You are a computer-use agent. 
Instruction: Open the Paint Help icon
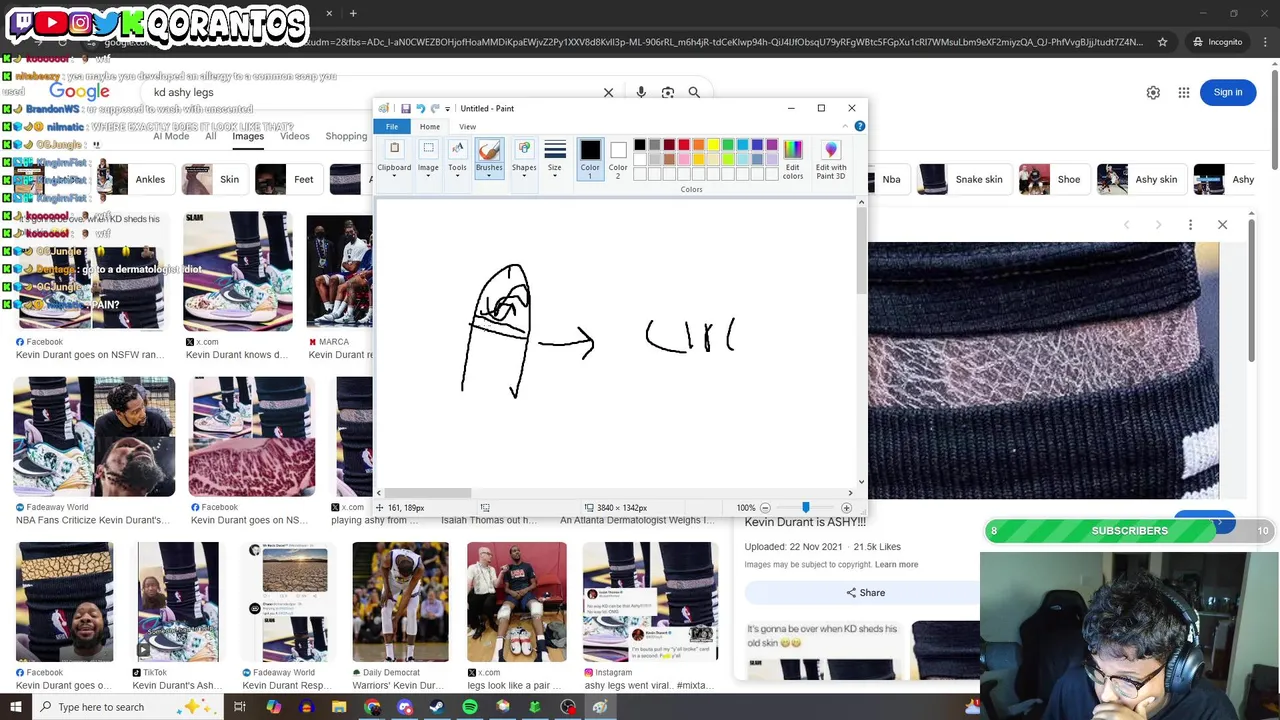[859, 126]
